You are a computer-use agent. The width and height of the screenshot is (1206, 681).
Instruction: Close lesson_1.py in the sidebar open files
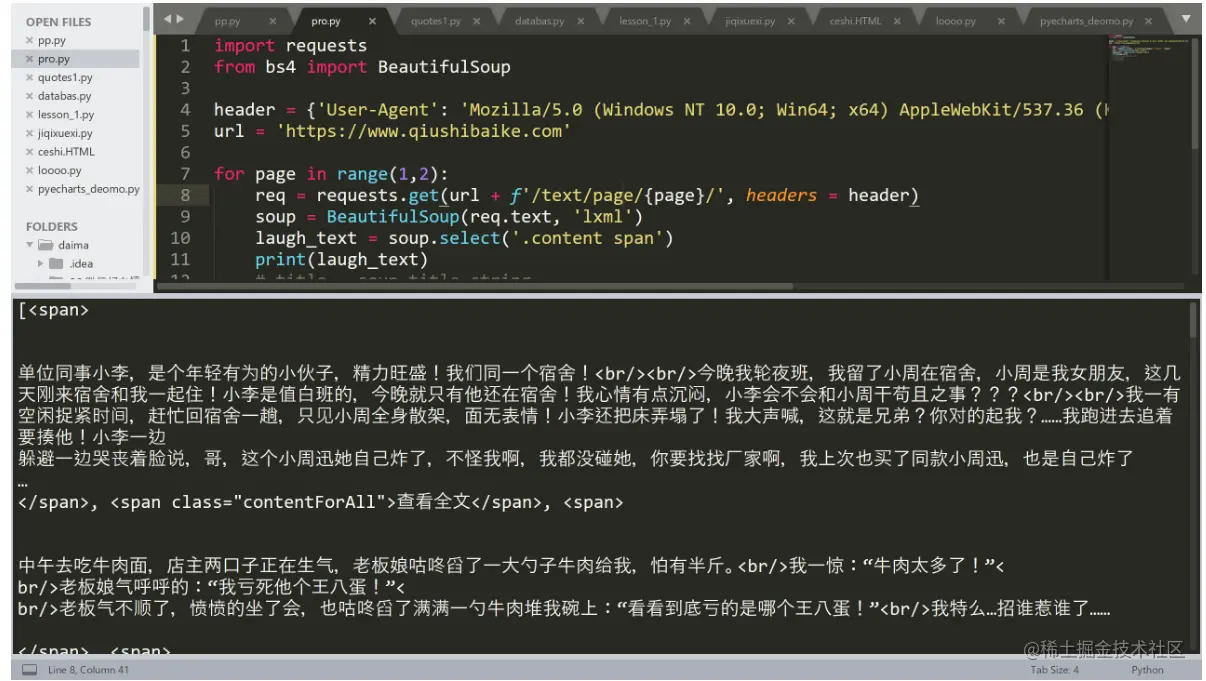click(29, 115)
